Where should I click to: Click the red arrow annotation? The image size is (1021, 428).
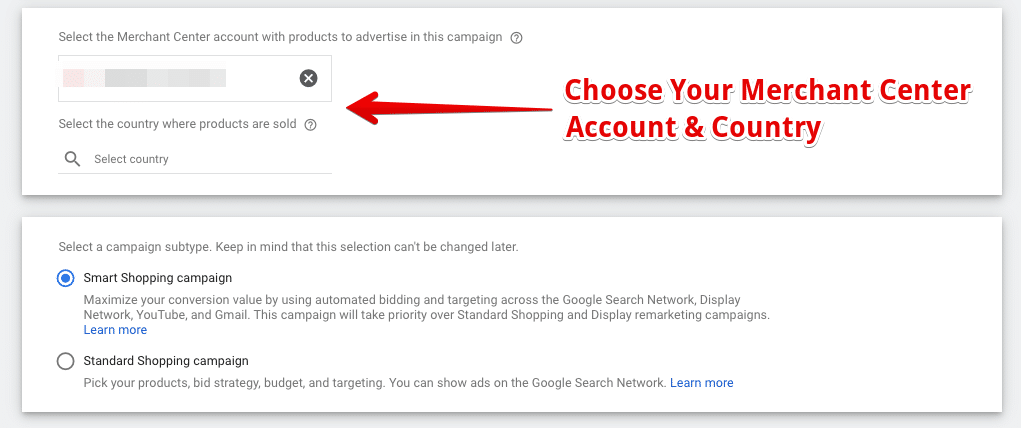click(x=450, y=105)
